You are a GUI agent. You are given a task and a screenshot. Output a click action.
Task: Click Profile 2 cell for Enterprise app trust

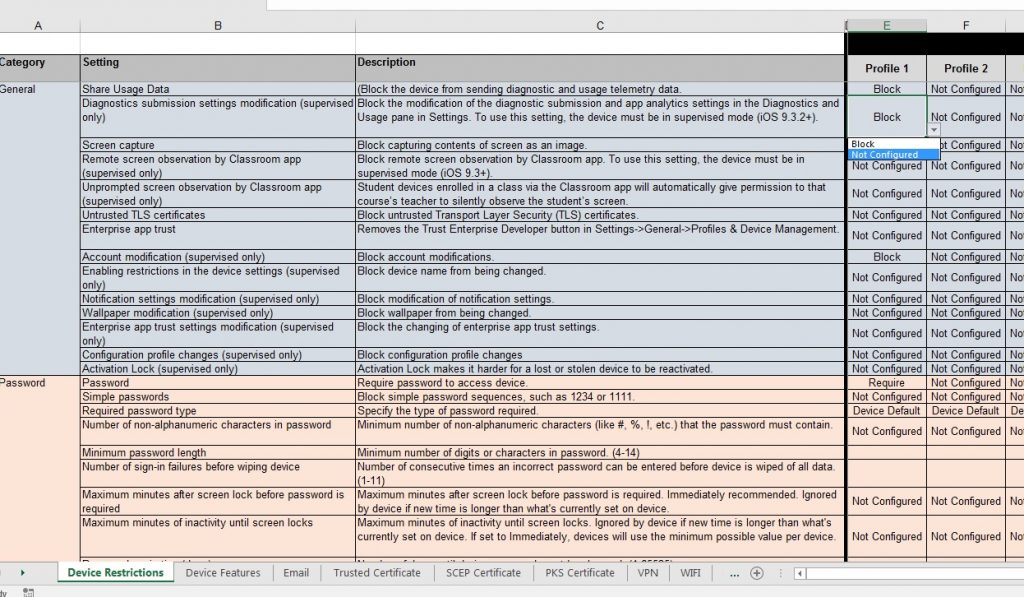click(966, 236)
